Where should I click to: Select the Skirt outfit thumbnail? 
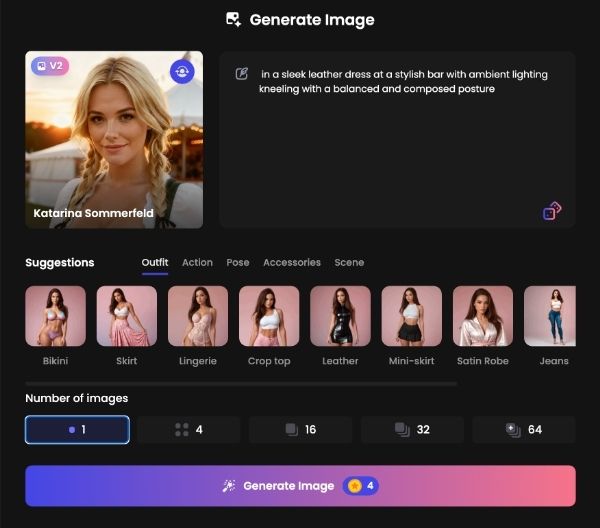click(x=127, y=316)
